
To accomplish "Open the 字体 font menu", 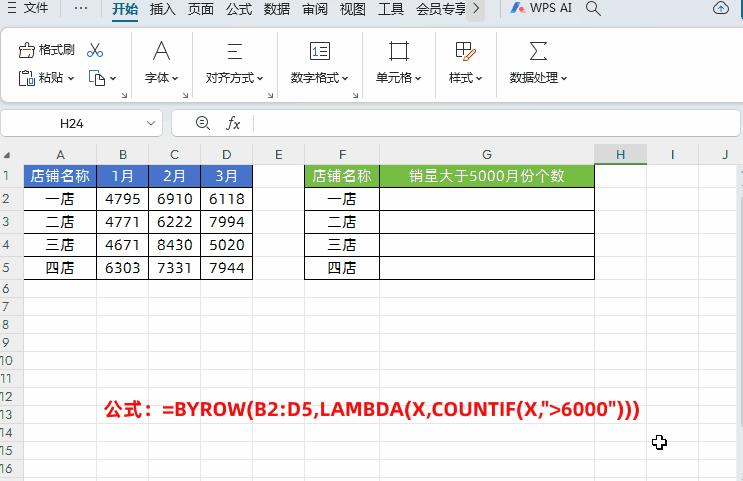I will click(x=162, y=62).
